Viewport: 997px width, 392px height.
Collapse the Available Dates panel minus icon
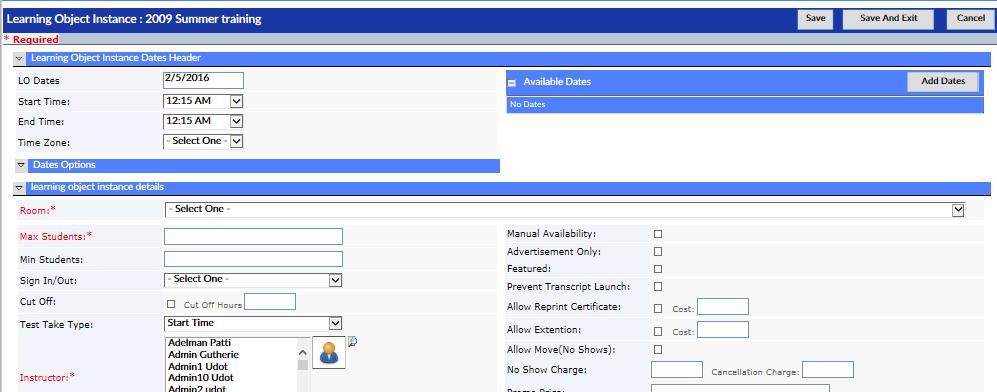coord(512,83)
